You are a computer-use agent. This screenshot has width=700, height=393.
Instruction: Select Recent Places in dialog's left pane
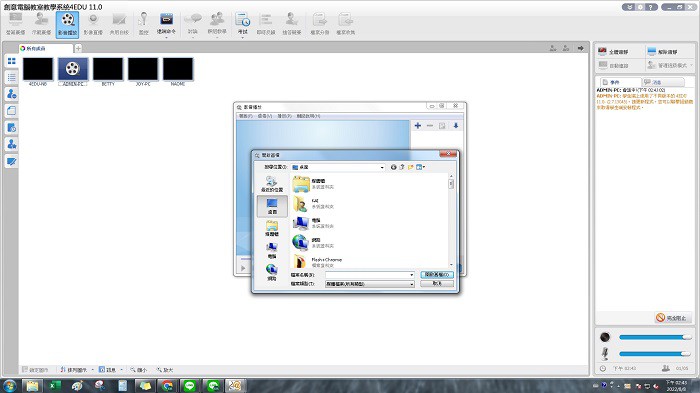[272, 184]
